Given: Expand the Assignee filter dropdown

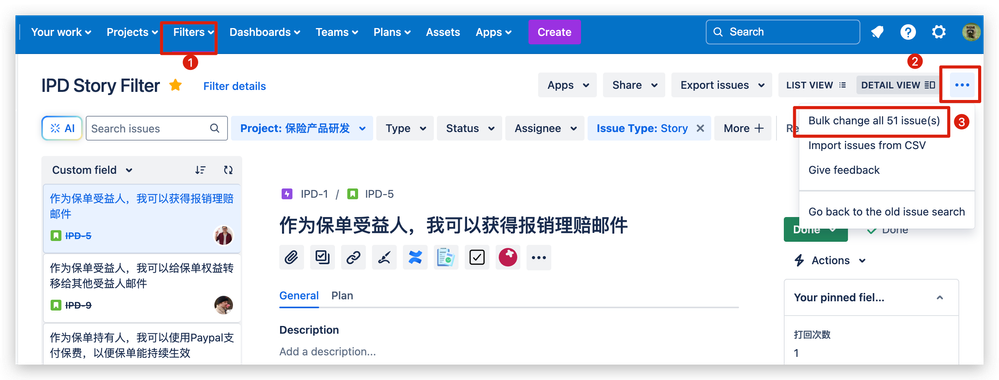Looking at the screenshot, I should point(545,128).
